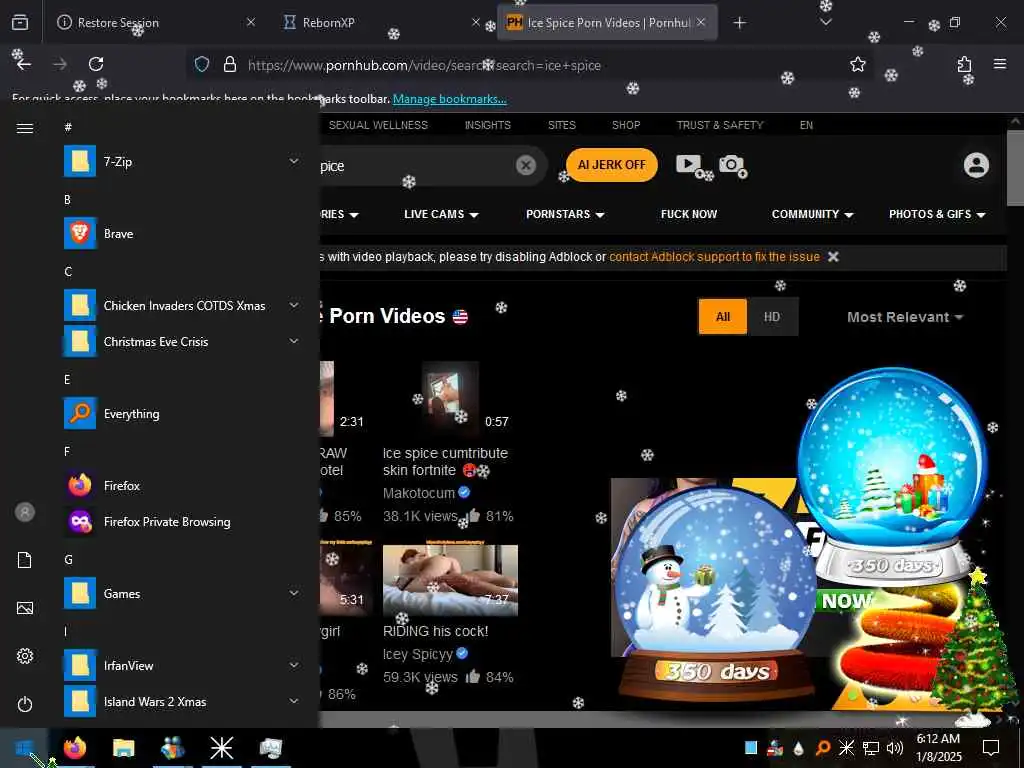Open Settings gear in the Start menu
This screenshot has height=768, width=1024.
25,656
